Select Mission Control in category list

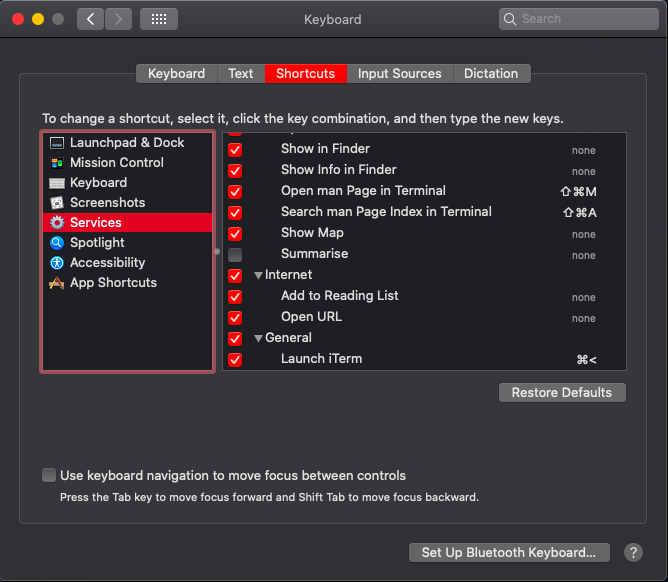coord(127,163)
